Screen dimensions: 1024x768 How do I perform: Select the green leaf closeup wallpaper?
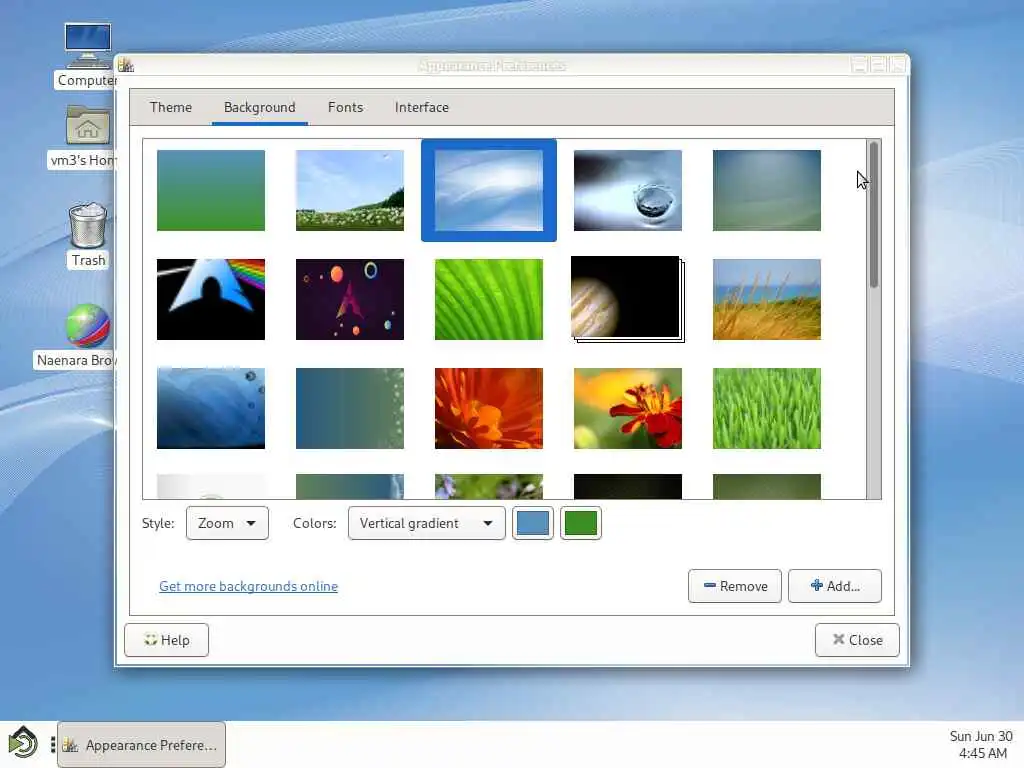(x=488, y=299)
